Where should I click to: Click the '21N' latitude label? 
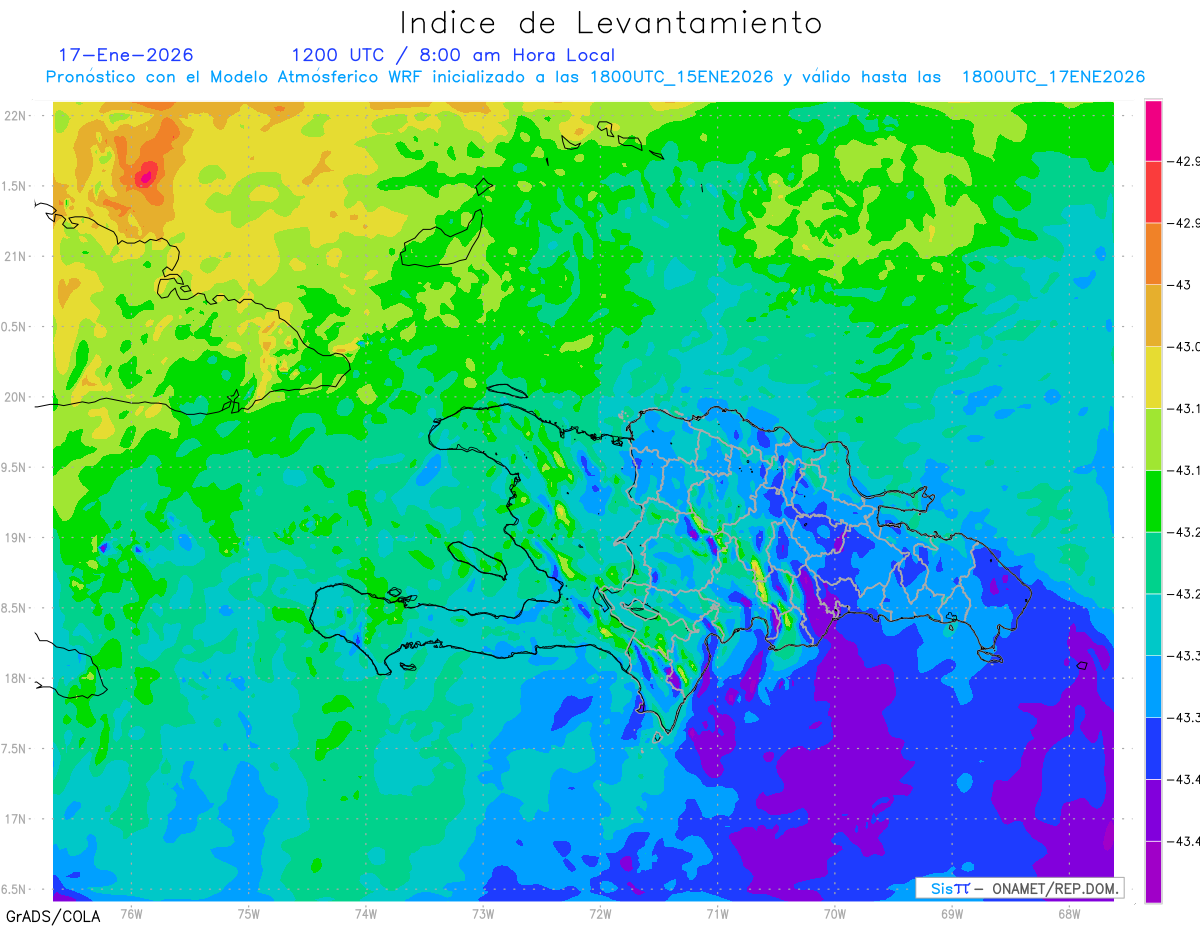pos(15,257)
